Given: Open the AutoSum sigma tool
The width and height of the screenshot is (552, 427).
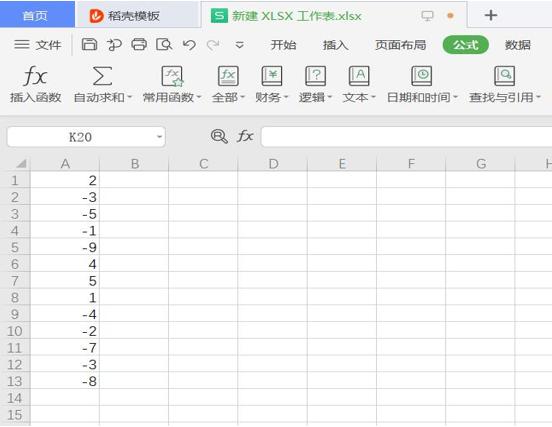Looking at the screenshot, I should 102,76.
